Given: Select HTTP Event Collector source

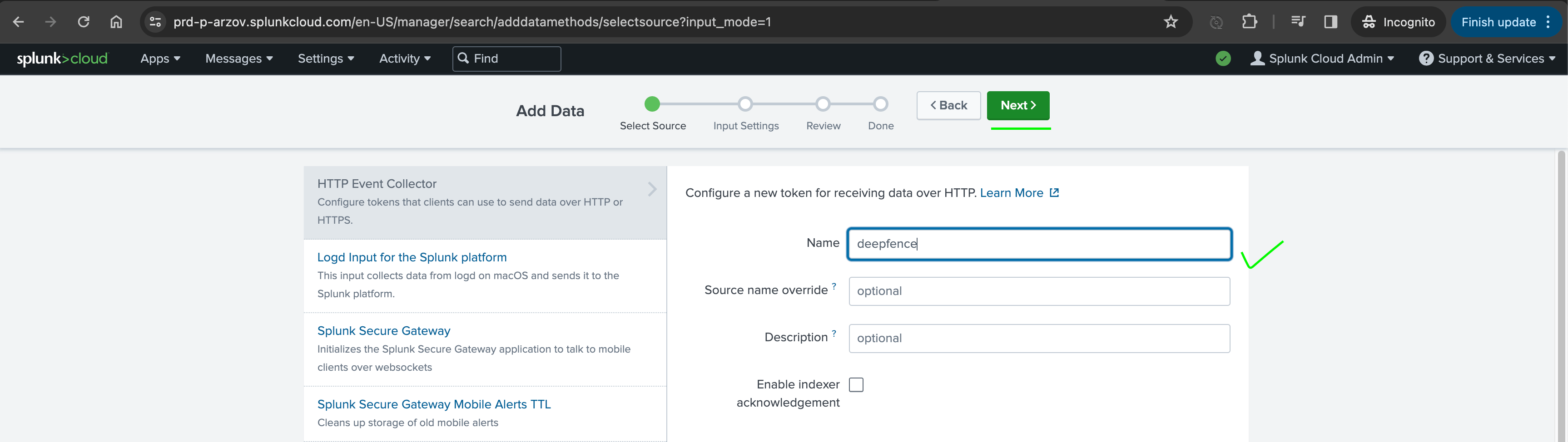Looking at the screenshot, I should pos(485,202).
